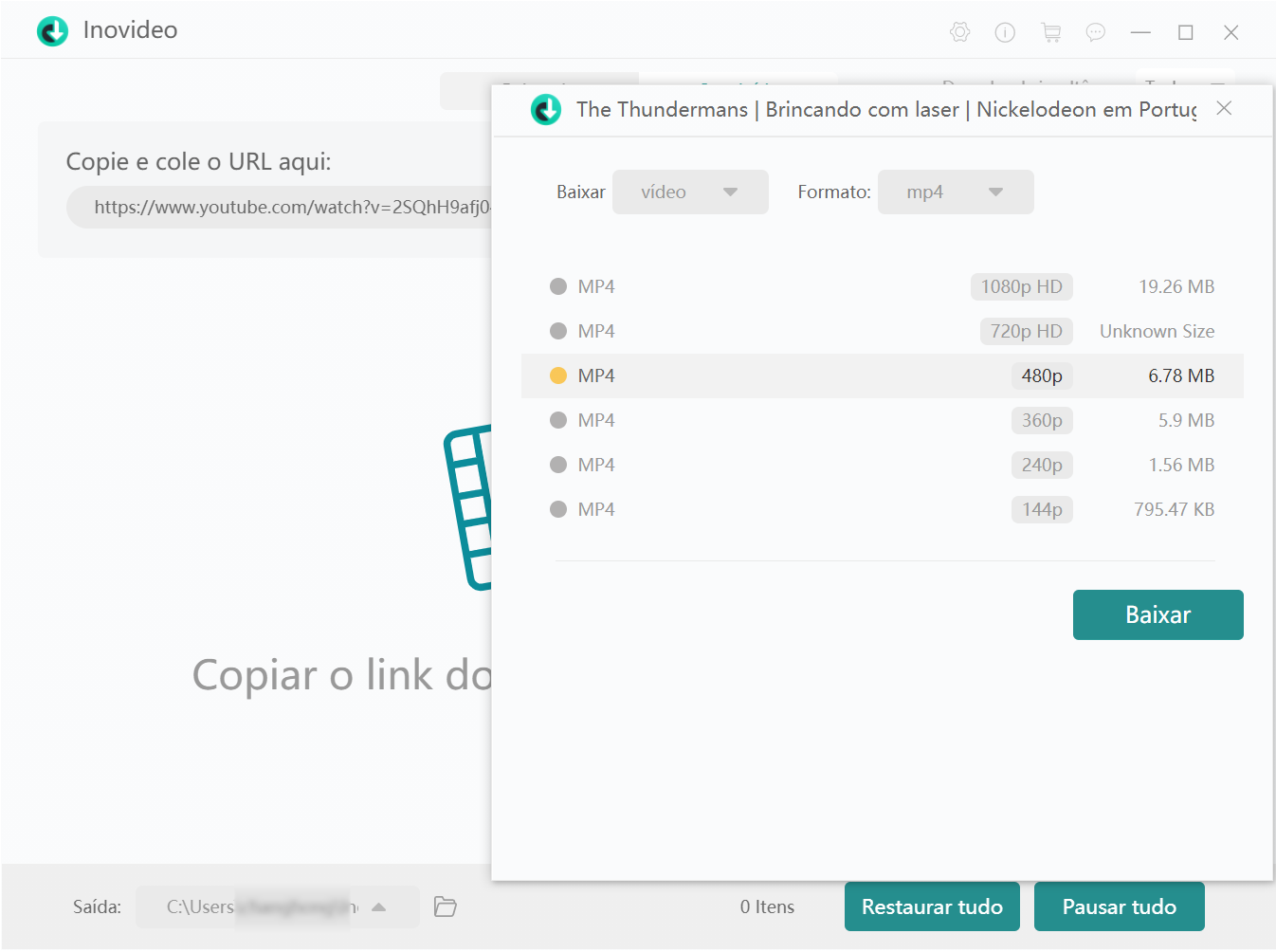Click the YouTube URL input field
The width and height of the screenshot is (1276, 952).
pyautogui.click(x=281, y=207)
